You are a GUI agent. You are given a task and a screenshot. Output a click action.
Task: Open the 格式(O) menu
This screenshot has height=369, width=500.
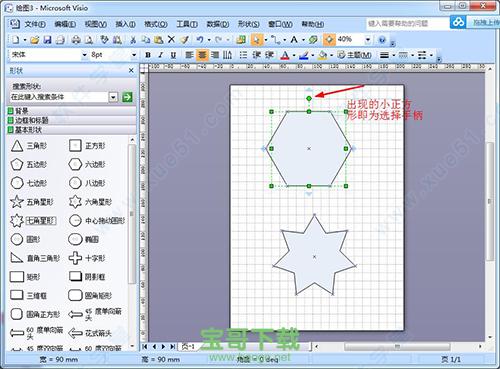pyautogui.click(x=156, y=24)
